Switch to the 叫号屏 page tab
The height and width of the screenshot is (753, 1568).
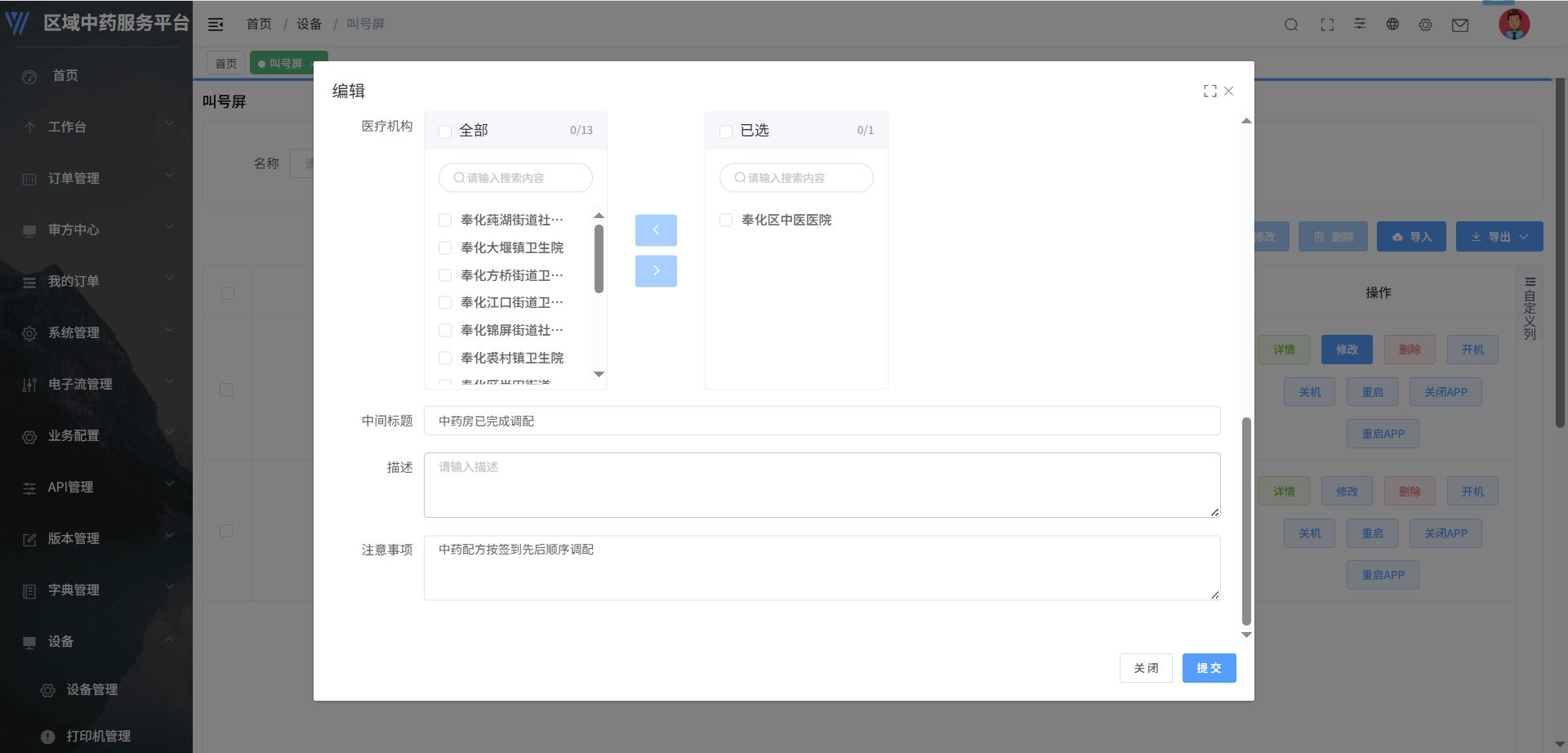[x=289, y=63]
